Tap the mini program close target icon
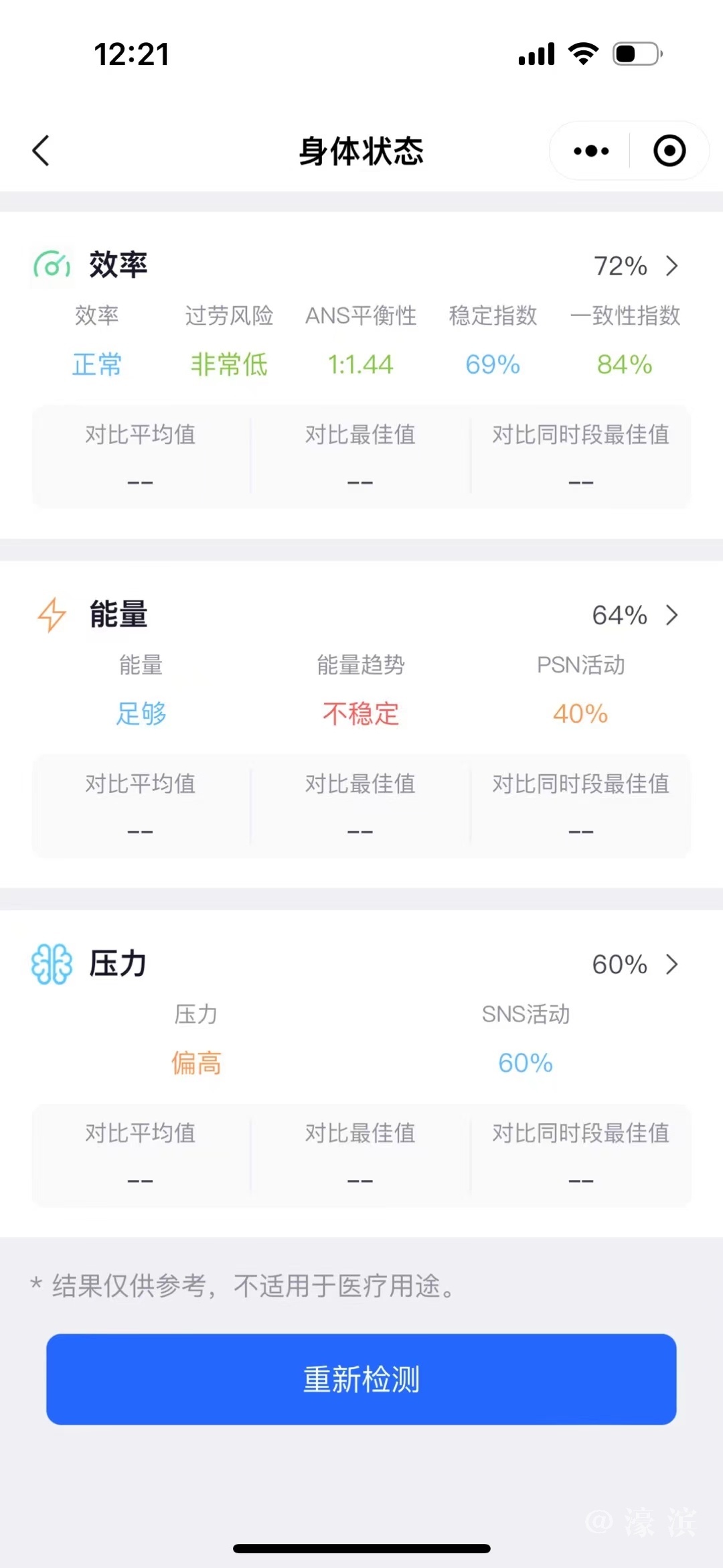723x1568 pixels. point(669,151)
